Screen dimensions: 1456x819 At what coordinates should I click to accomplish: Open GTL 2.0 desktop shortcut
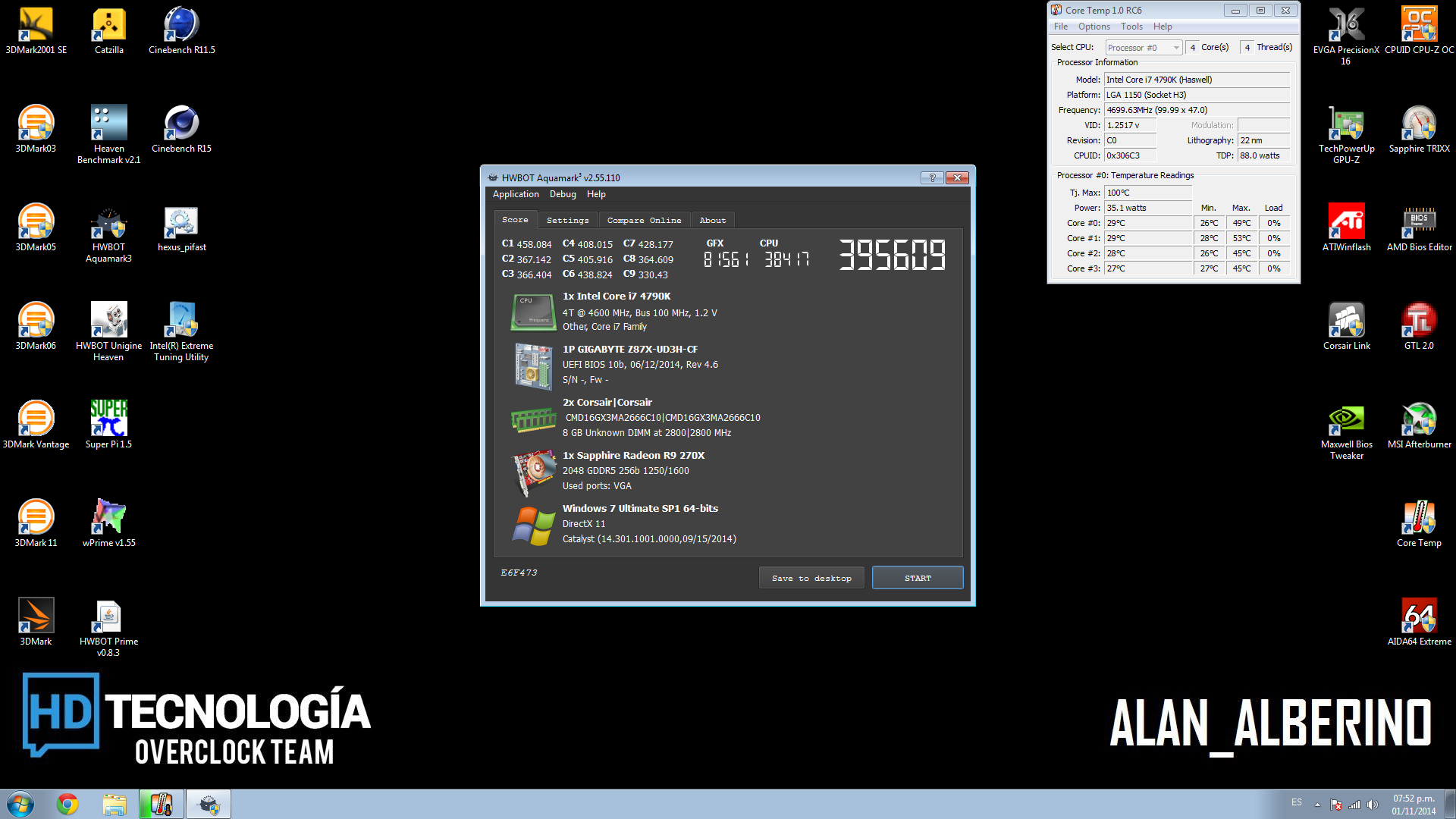1419,326
